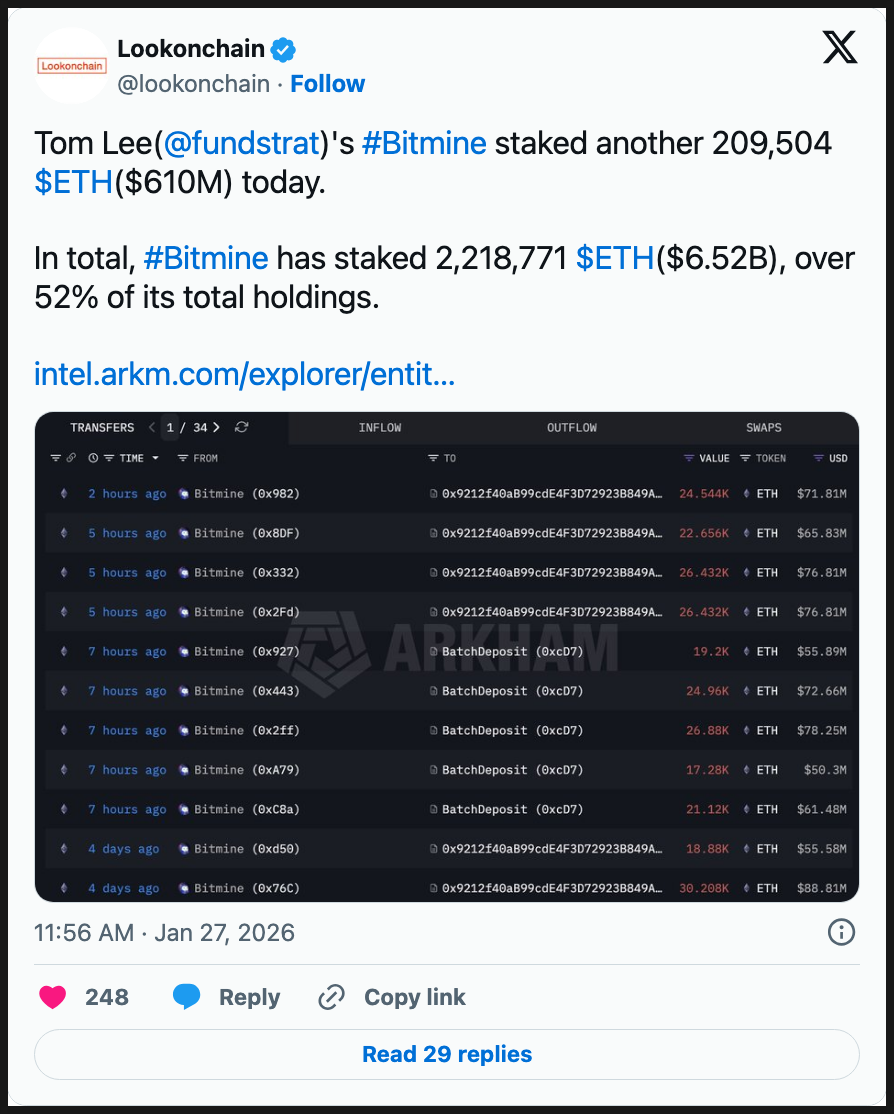Screen dimensions: 894x1114
Task: Click the verified badge next to Lookonchain
Action: point(284,49)
